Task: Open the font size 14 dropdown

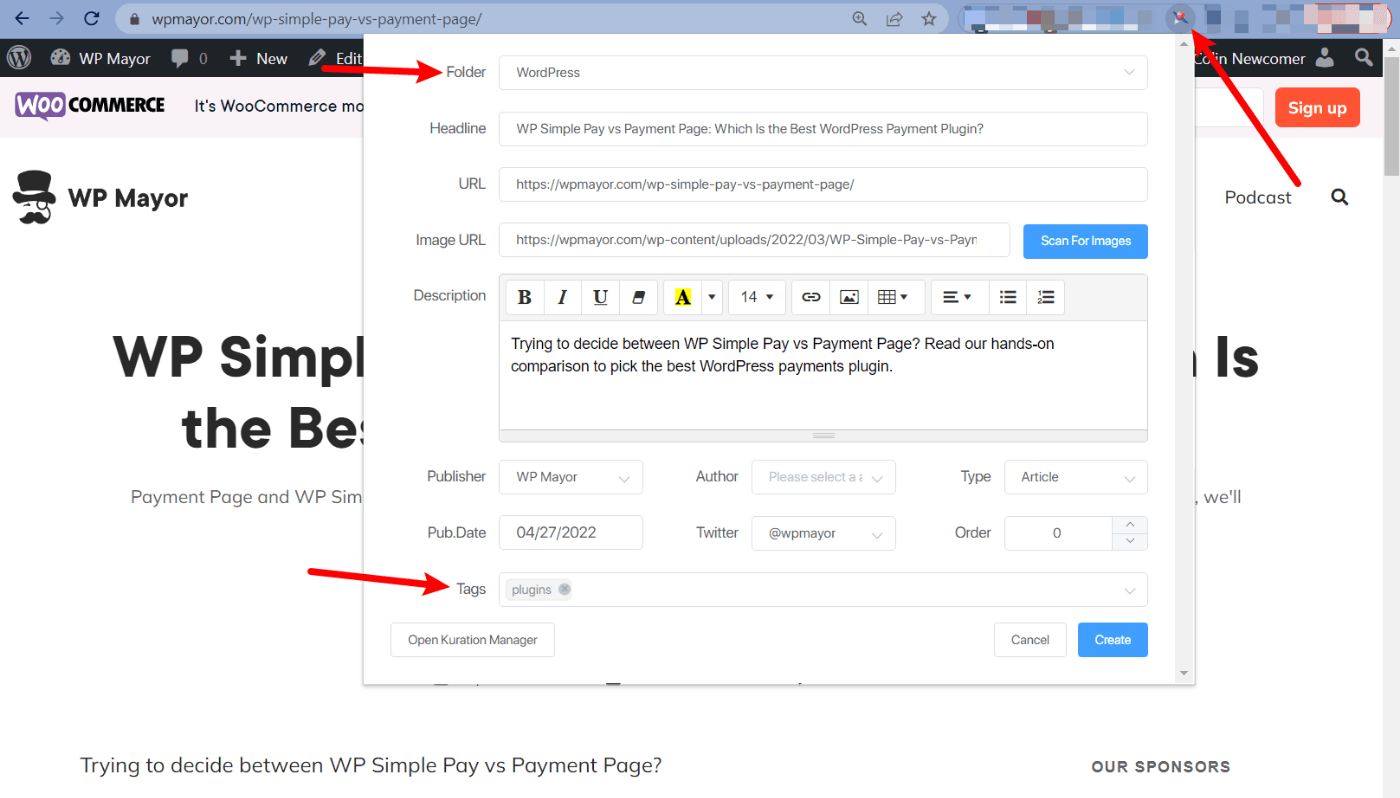Action: (757, 297)
